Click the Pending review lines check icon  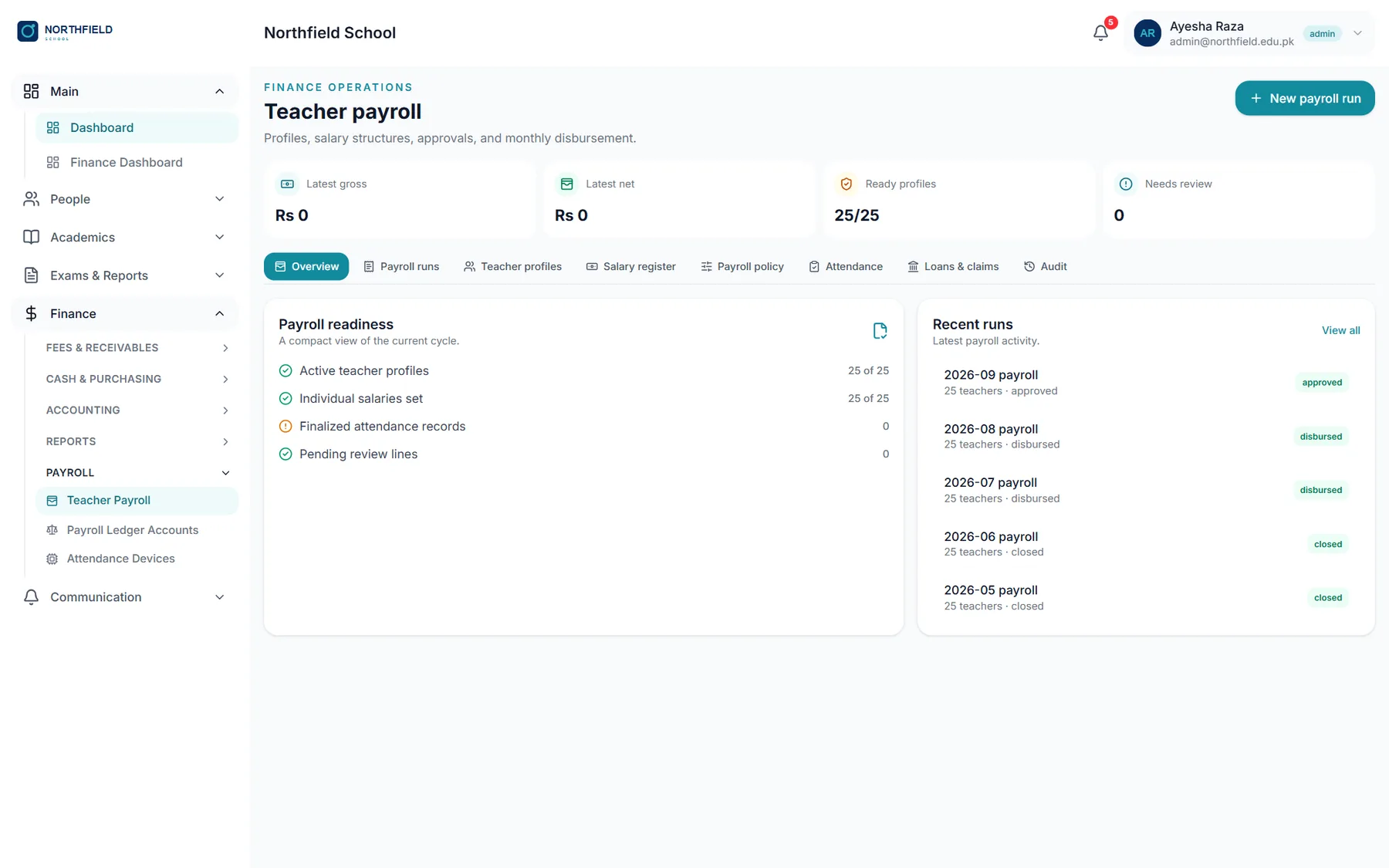pyautogui.click(x=286, y=454)
